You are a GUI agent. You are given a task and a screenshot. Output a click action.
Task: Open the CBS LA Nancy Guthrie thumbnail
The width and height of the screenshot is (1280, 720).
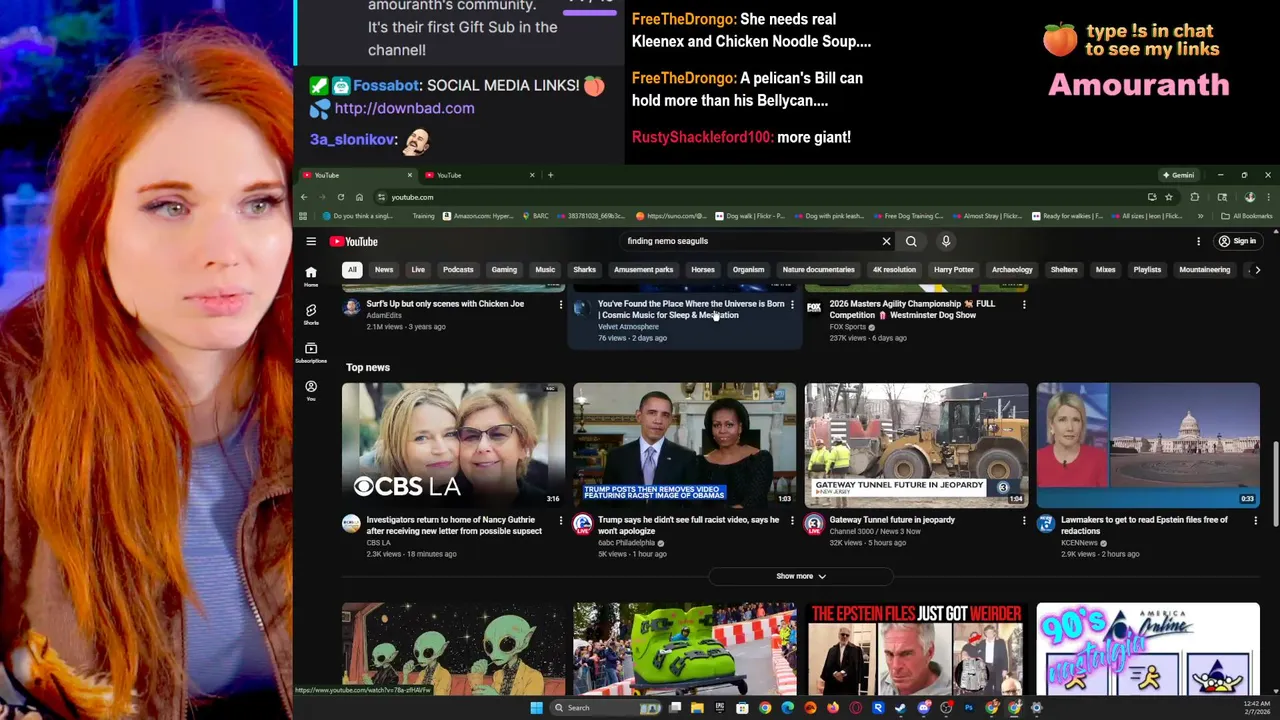tap(453, 445)
